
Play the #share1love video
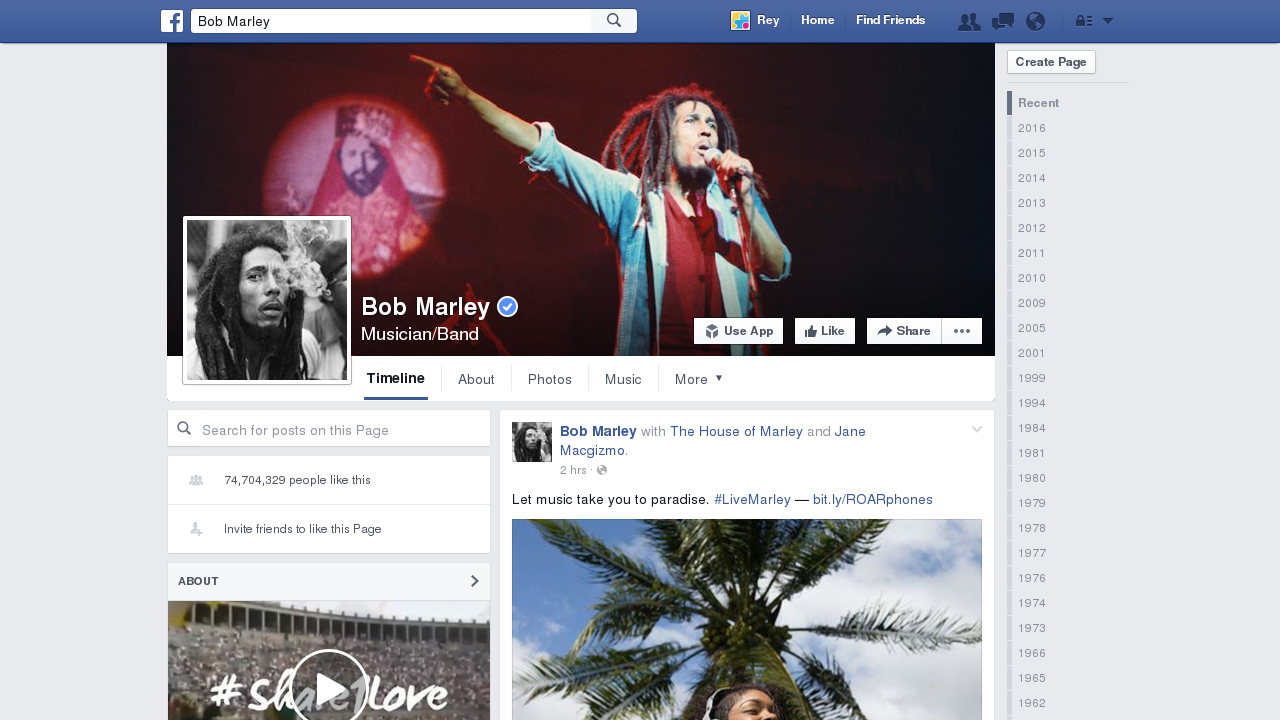click(329, 689)
